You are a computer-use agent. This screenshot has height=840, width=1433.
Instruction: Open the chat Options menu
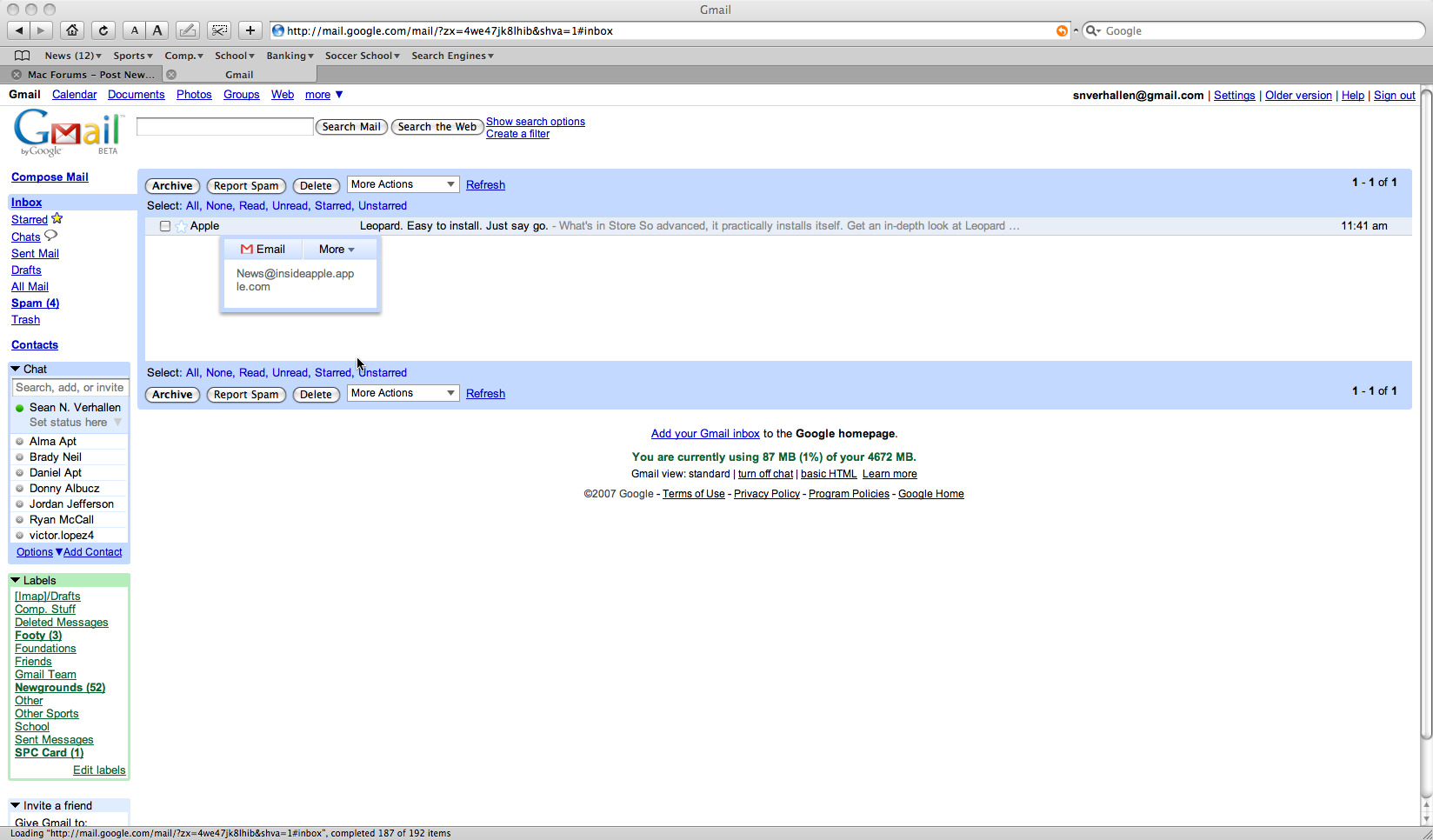click(x=39, y=552)
